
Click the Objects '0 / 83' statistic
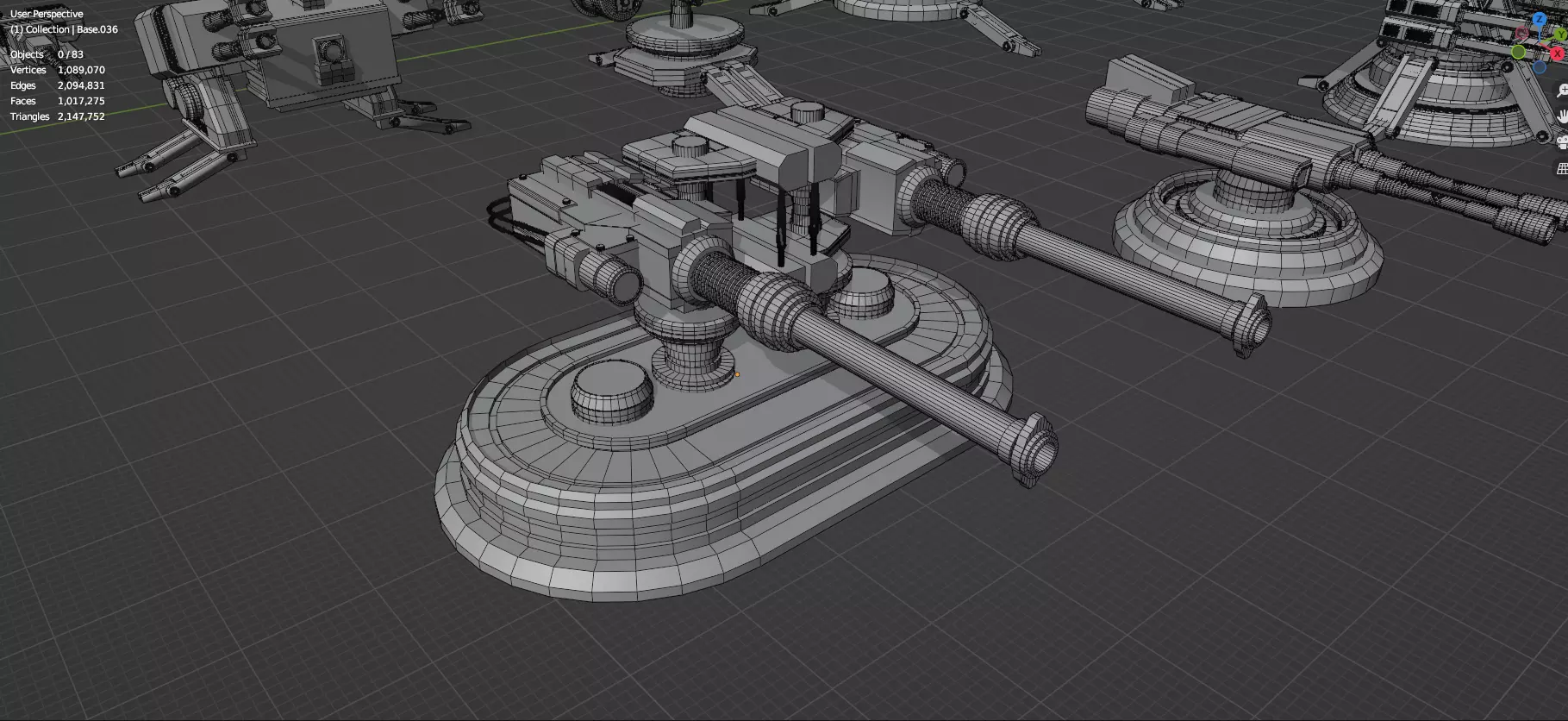point(71,54)
